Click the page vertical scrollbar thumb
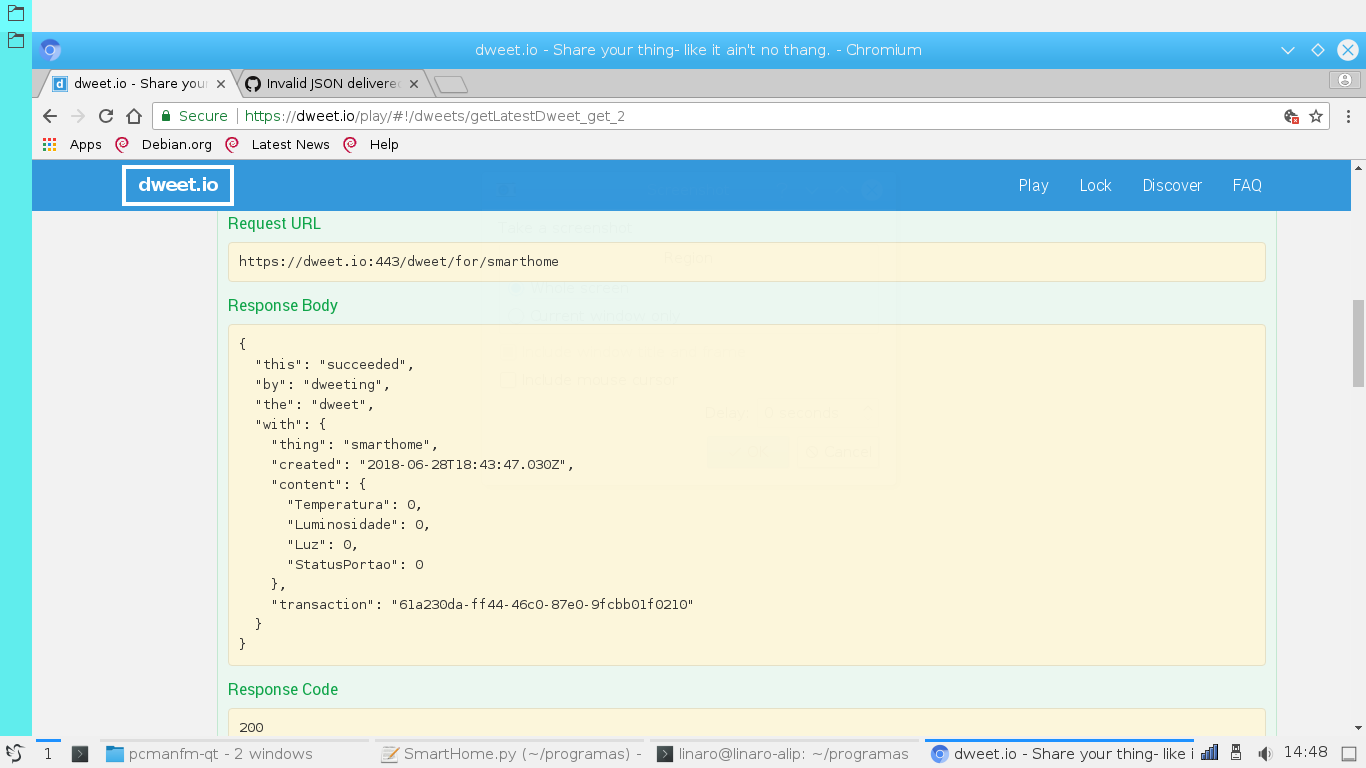Screen dimensions: 1366x768 (x=1358, y=343)
